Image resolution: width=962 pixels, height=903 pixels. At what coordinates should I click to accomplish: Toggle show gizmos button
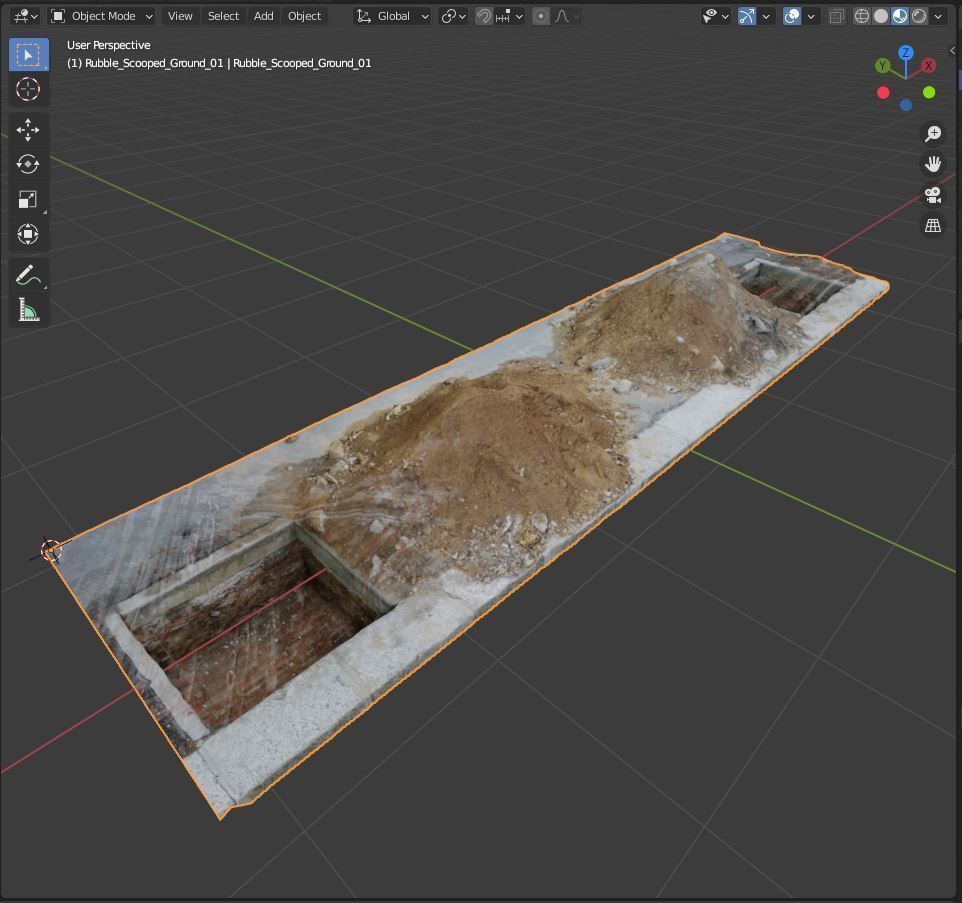pyautogui.click(x=747, y=16)
